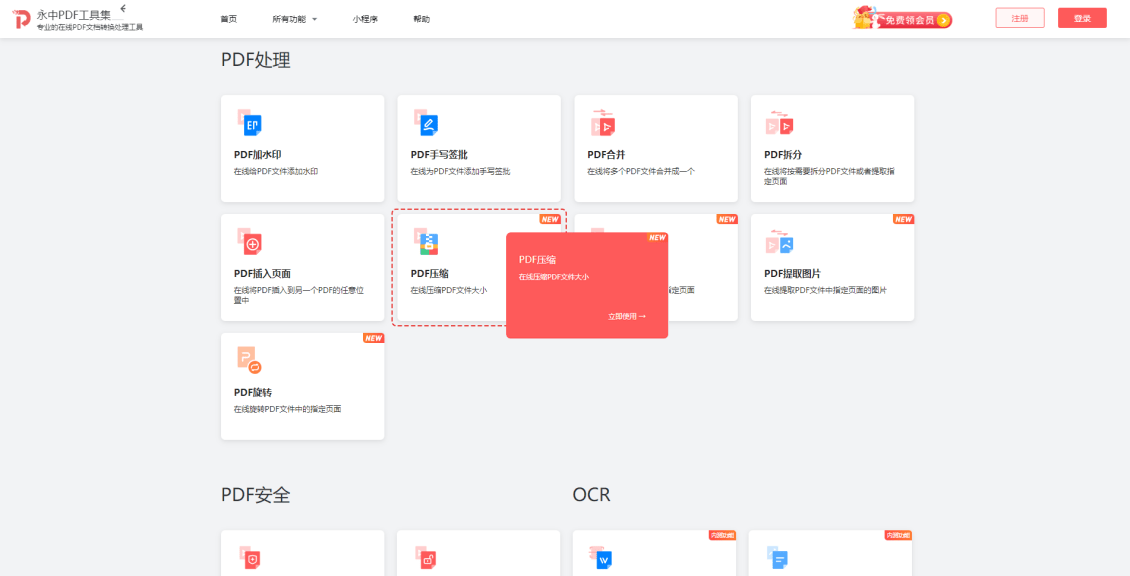Click the PDF插入页面 card description text
Screen dimensions: 1130x576
pos(298,295)
